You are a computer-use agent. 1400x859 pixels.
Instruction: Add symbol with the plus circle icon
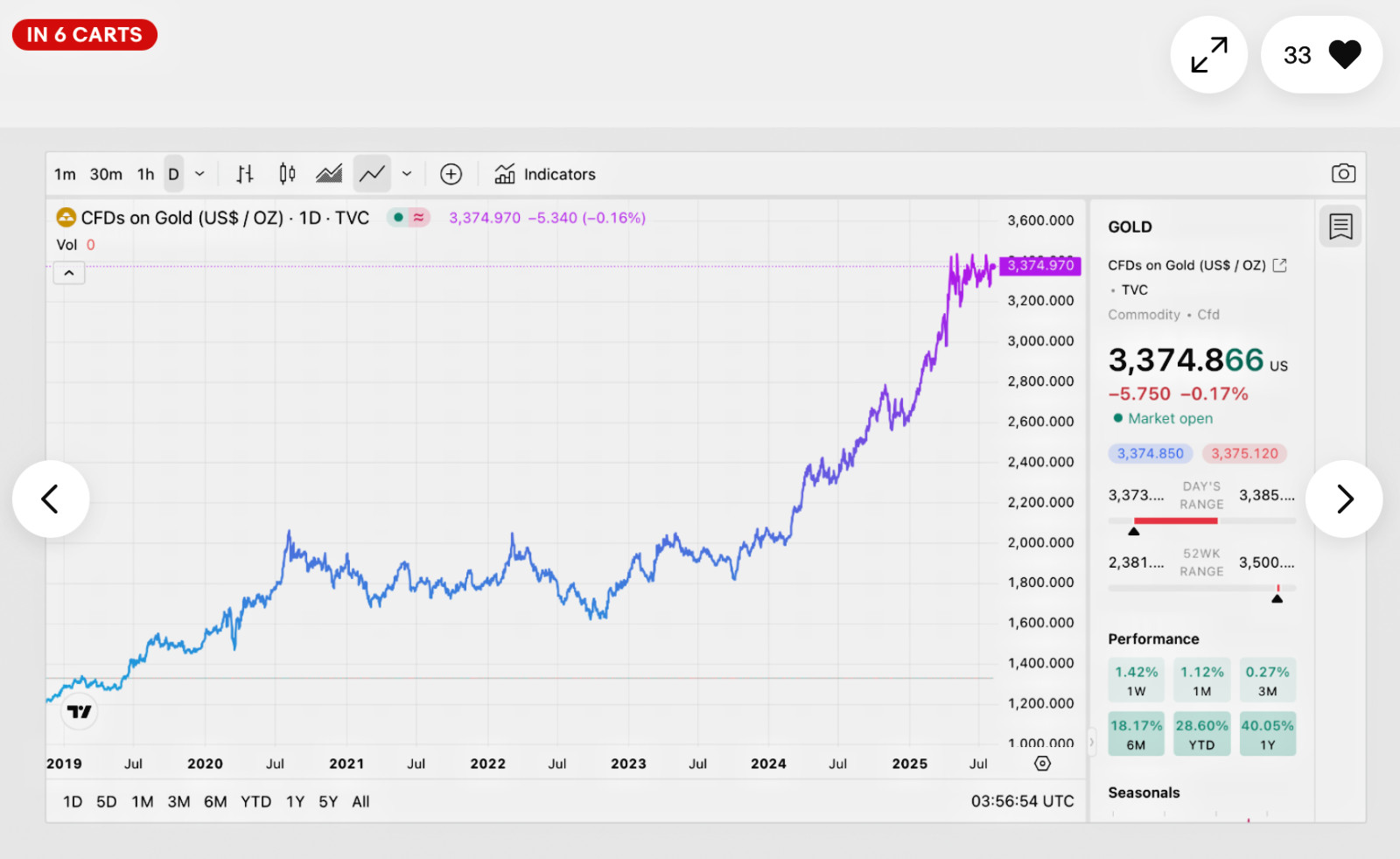click(x=451, y=174)
